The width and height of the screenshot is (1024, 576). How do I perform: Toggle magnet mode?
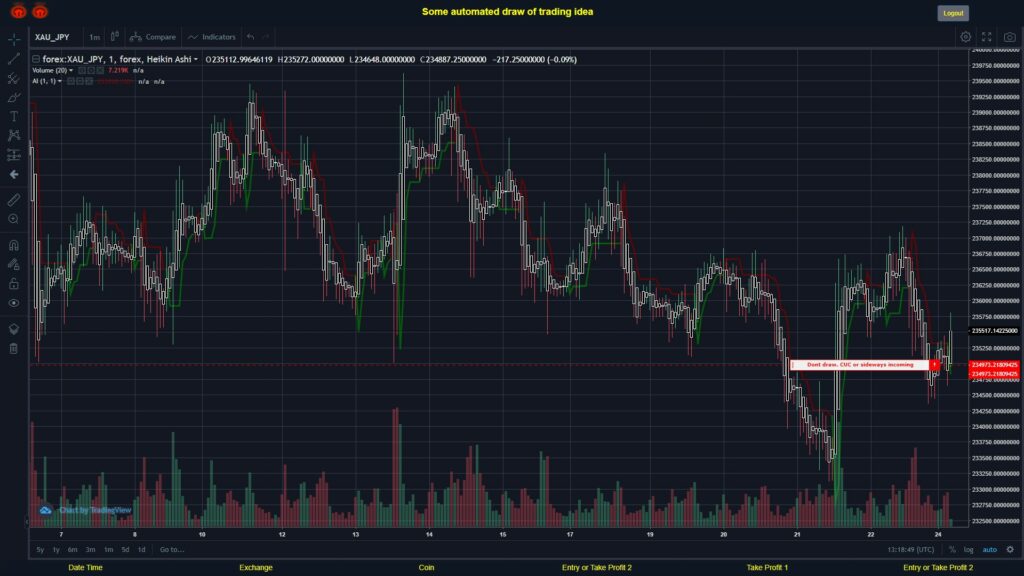pos(14,245)
